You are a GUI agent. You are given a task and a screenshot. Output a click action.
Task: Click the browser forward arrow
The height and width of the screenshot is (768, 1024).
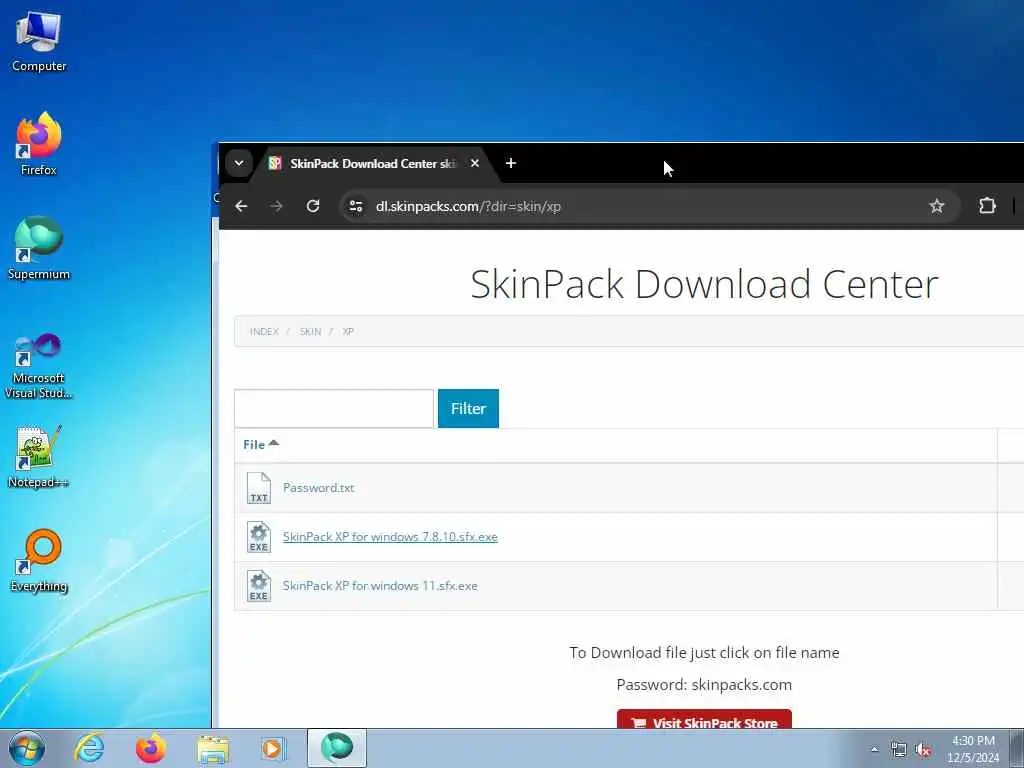coord(277,206)
